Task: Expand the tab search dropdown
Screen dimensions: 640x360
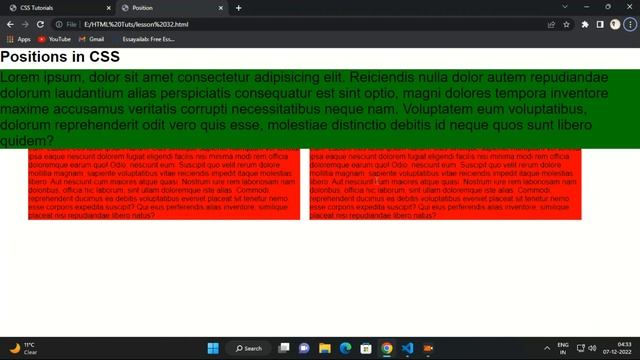Action: tap(565, 7)
